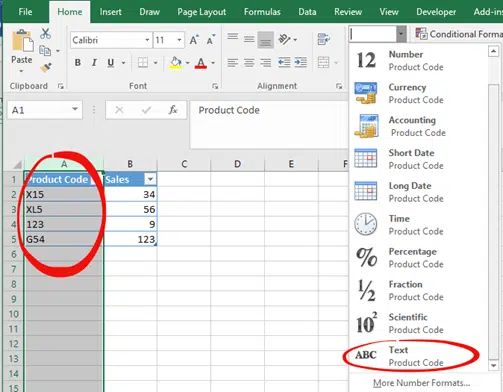This screenshot has width=503, height=392.
Task: Align text left
Action: 233,62
